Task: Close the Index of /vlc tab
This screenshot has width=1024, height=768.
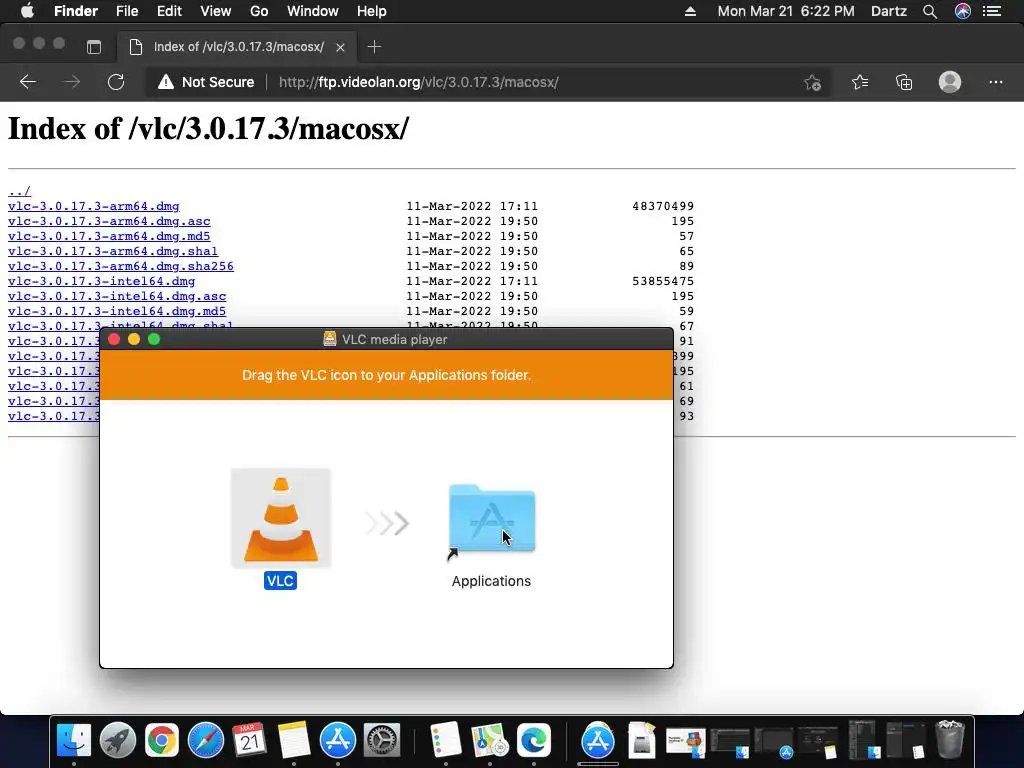Action: [340, 47]
